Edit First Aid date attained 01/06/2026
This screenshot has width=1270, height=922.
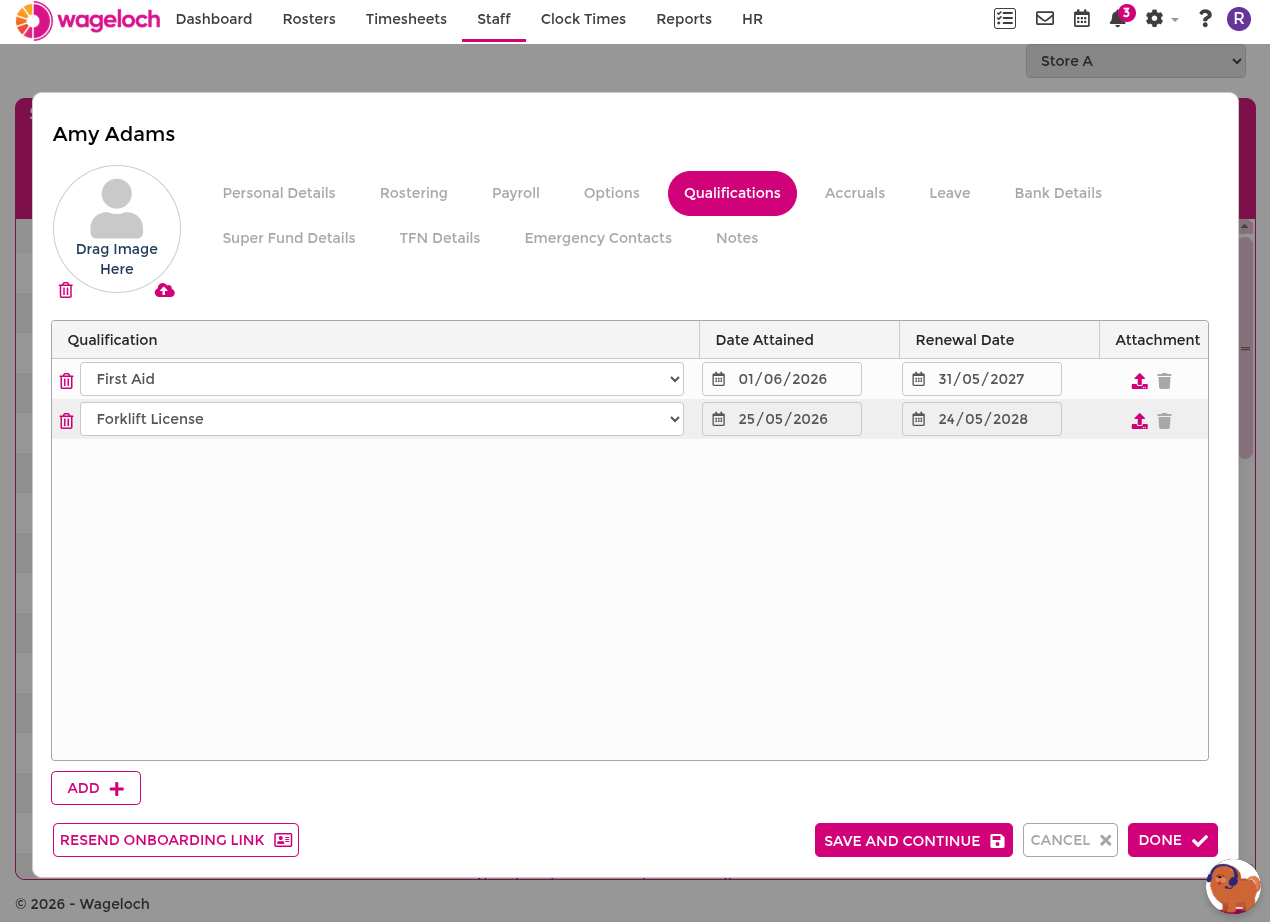point(782,379)
